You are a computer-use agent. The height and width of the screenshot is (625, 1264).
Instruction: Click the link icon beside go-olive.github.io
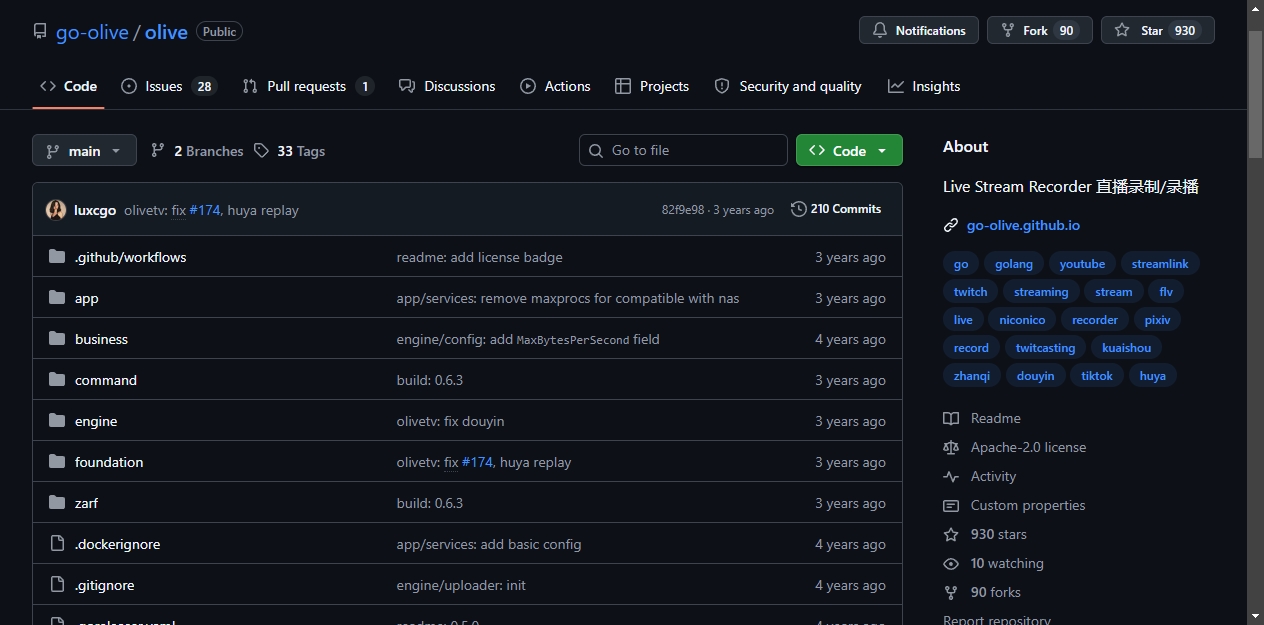click(x=951, y=226)
